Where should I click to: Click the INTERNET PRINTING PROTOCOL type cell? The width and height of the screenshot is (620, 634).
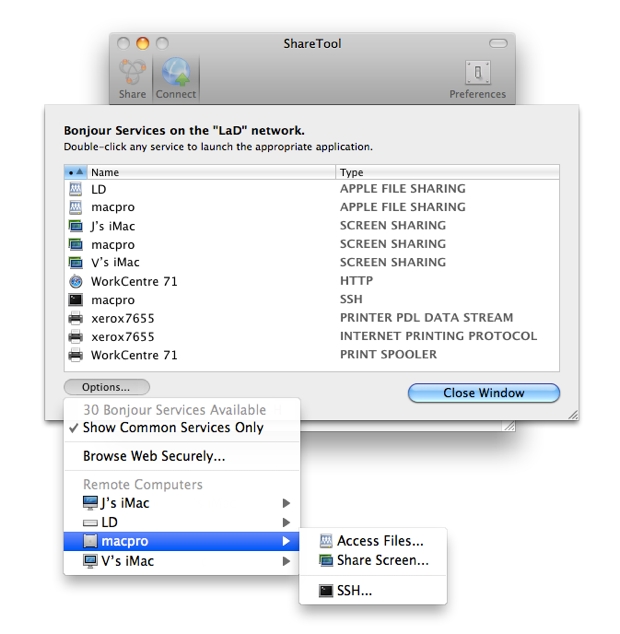[438, 336]
